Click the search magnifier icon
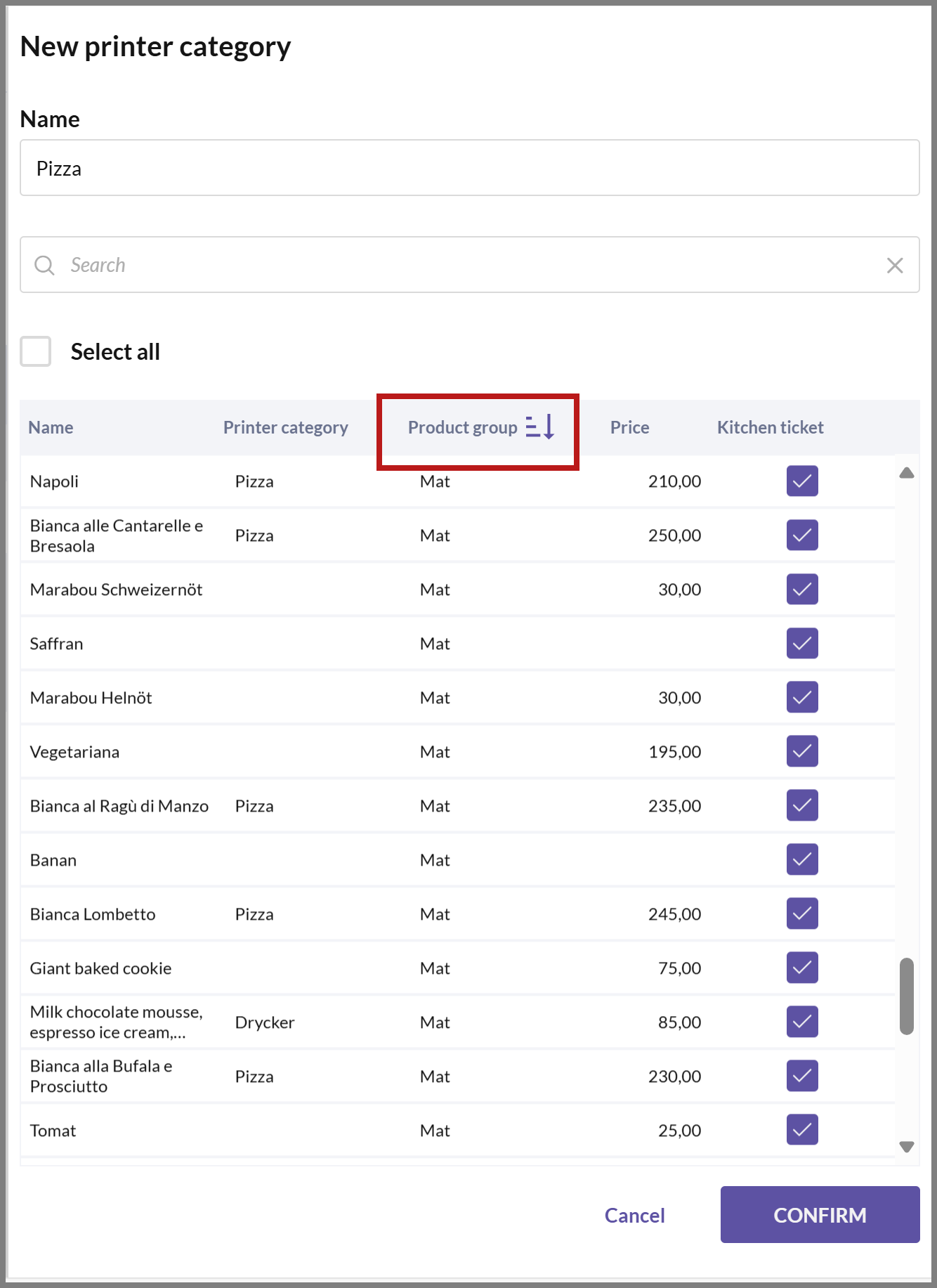The height and width of the screenshot is (1288, 937). tap(44, 265)
